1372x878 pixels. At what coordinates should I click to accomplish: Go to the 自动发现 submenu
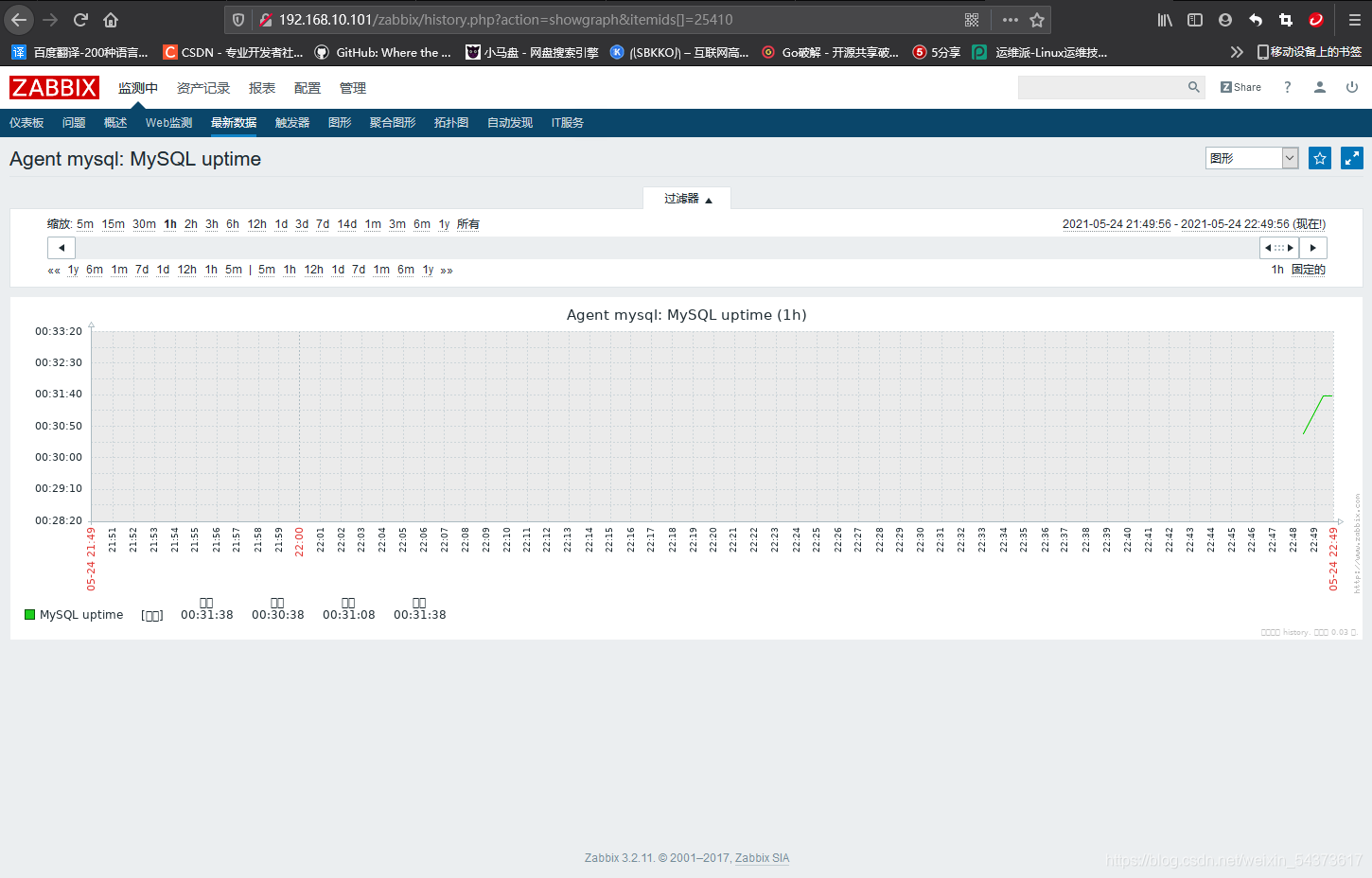tap(510, 123)
